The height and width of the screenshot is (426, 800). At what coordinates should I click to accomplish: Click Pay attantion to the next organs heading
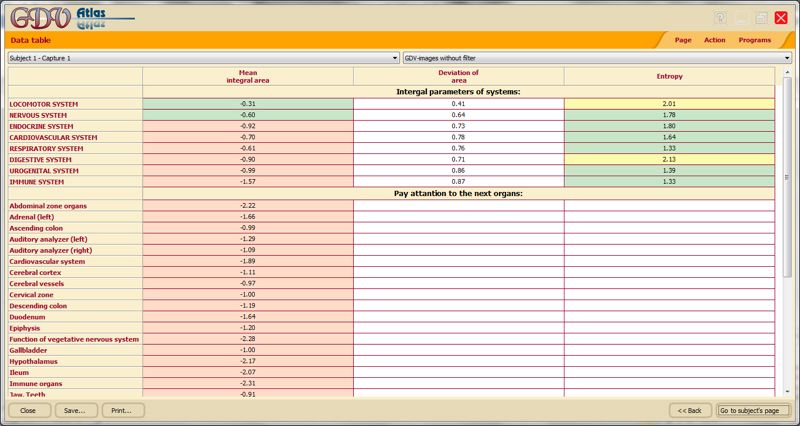458,194
